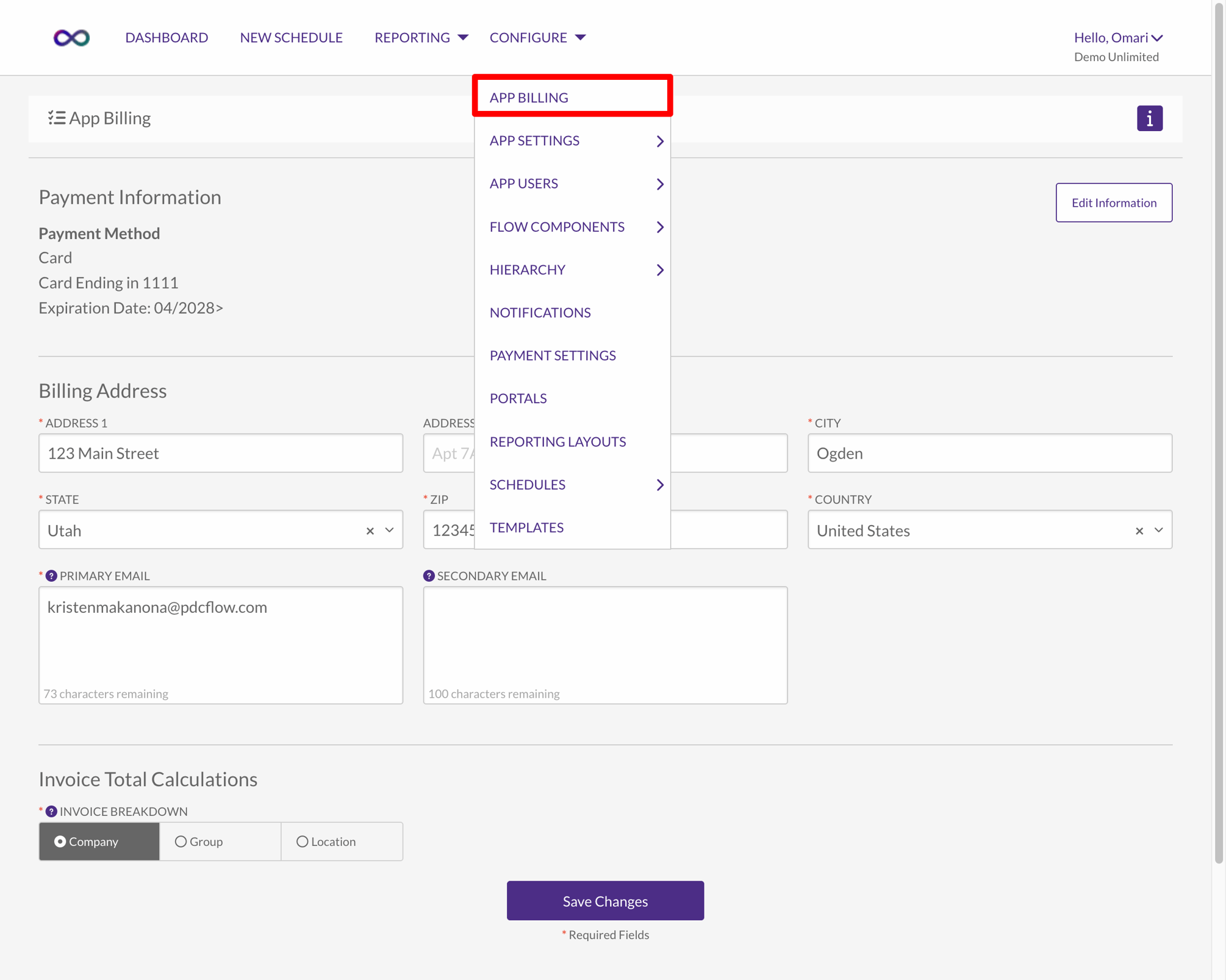Click Secondary Email help question icon
The image size is (1226, 980).
(429, 576)
